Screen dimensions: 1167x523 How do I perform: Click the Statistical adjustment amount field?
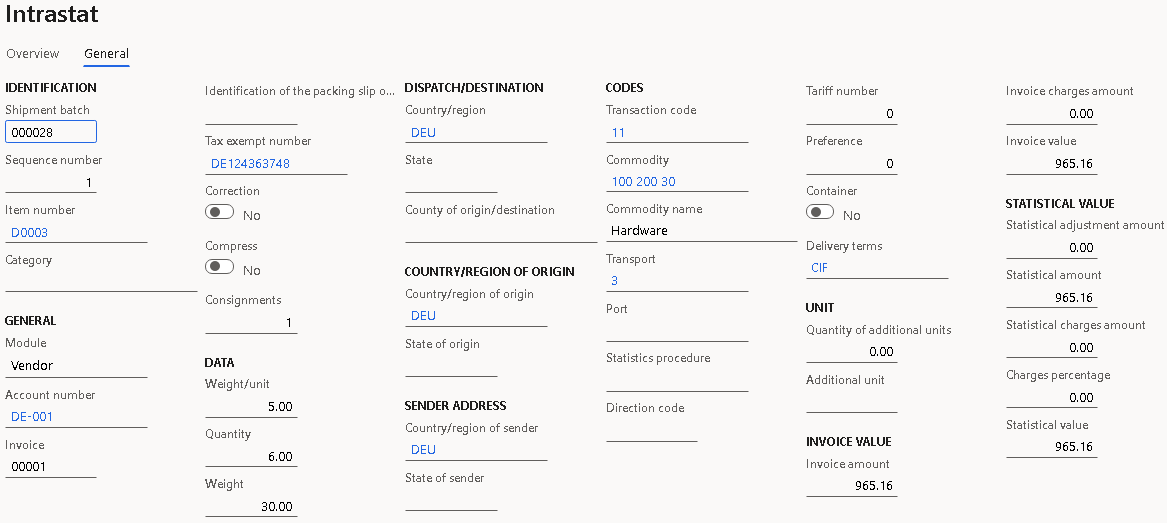[1051, 248]
